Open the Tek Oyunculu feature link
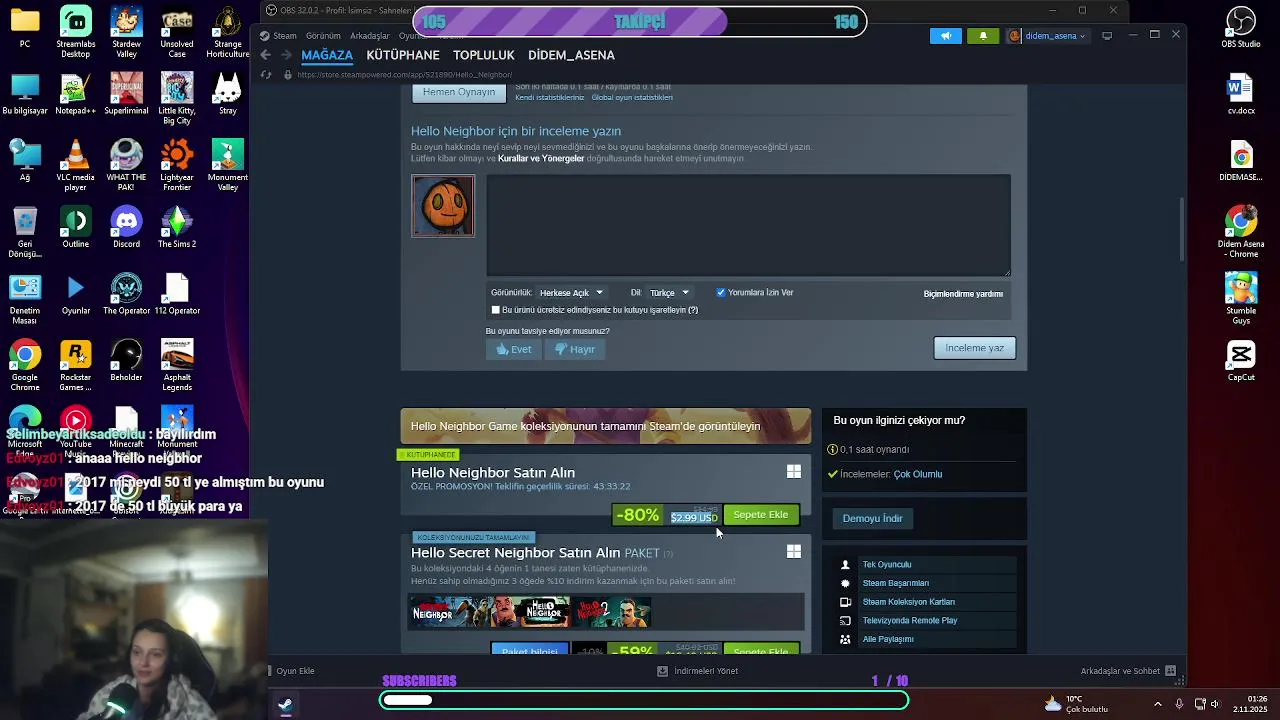Image resolution: width=1280 pixels, height=720 pixels. pos(887,565)
